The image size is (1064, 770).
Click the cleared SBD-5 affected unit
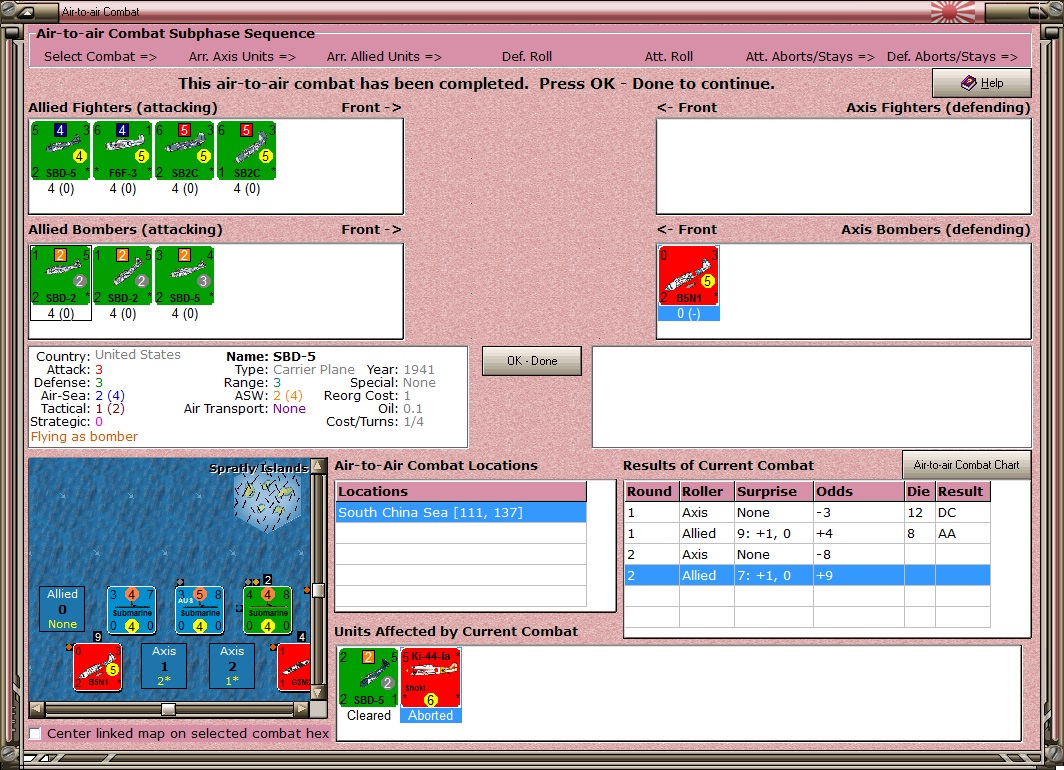coord(368,678)
